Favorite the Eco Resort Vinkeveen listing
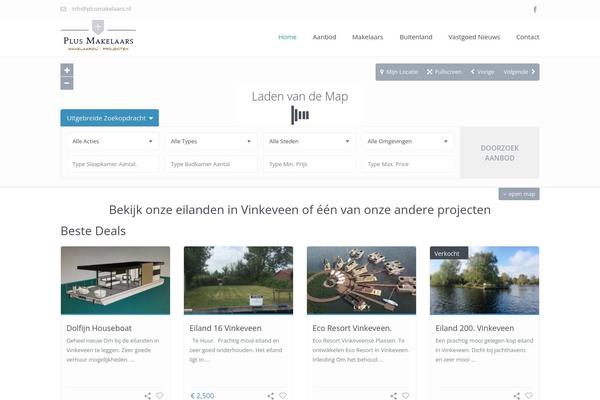 coord(406,396)
